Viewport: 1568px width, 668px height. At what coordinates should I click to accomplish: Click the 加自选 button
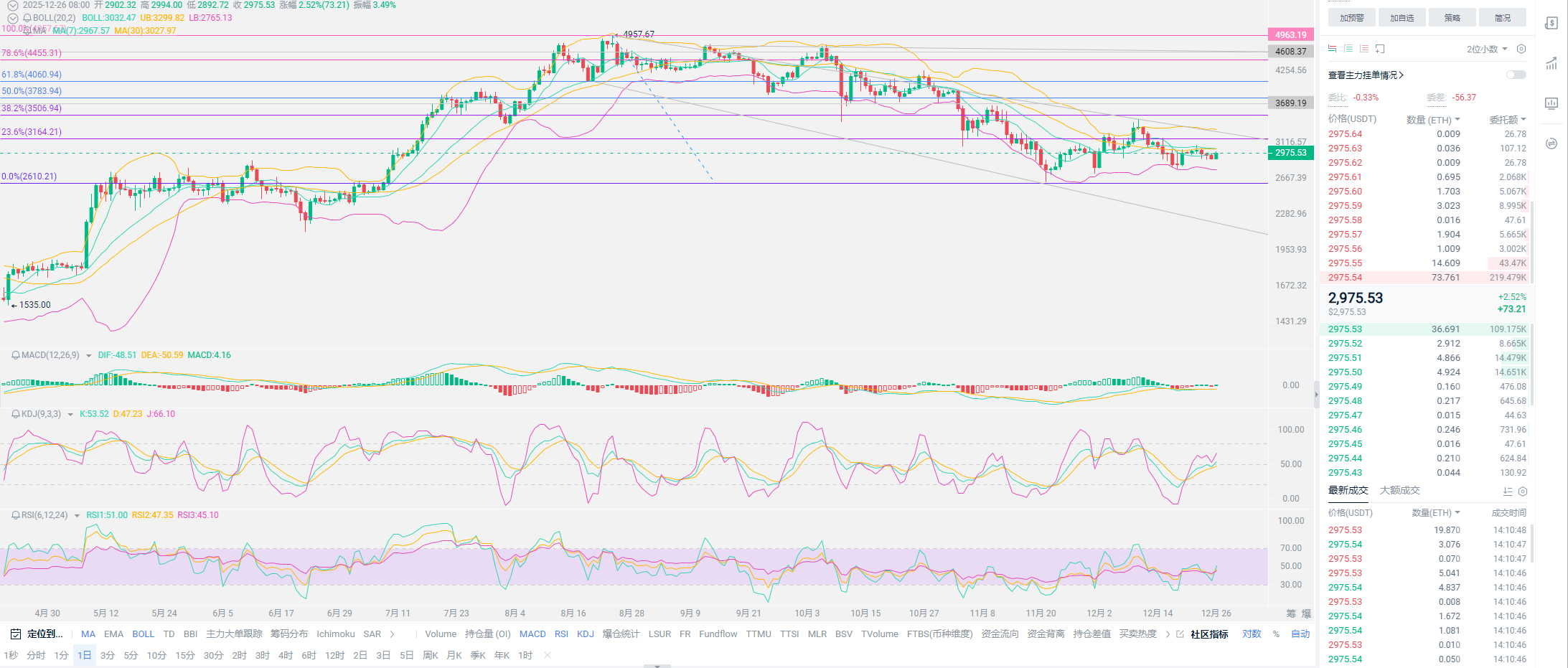click(x=1402, y=18)
